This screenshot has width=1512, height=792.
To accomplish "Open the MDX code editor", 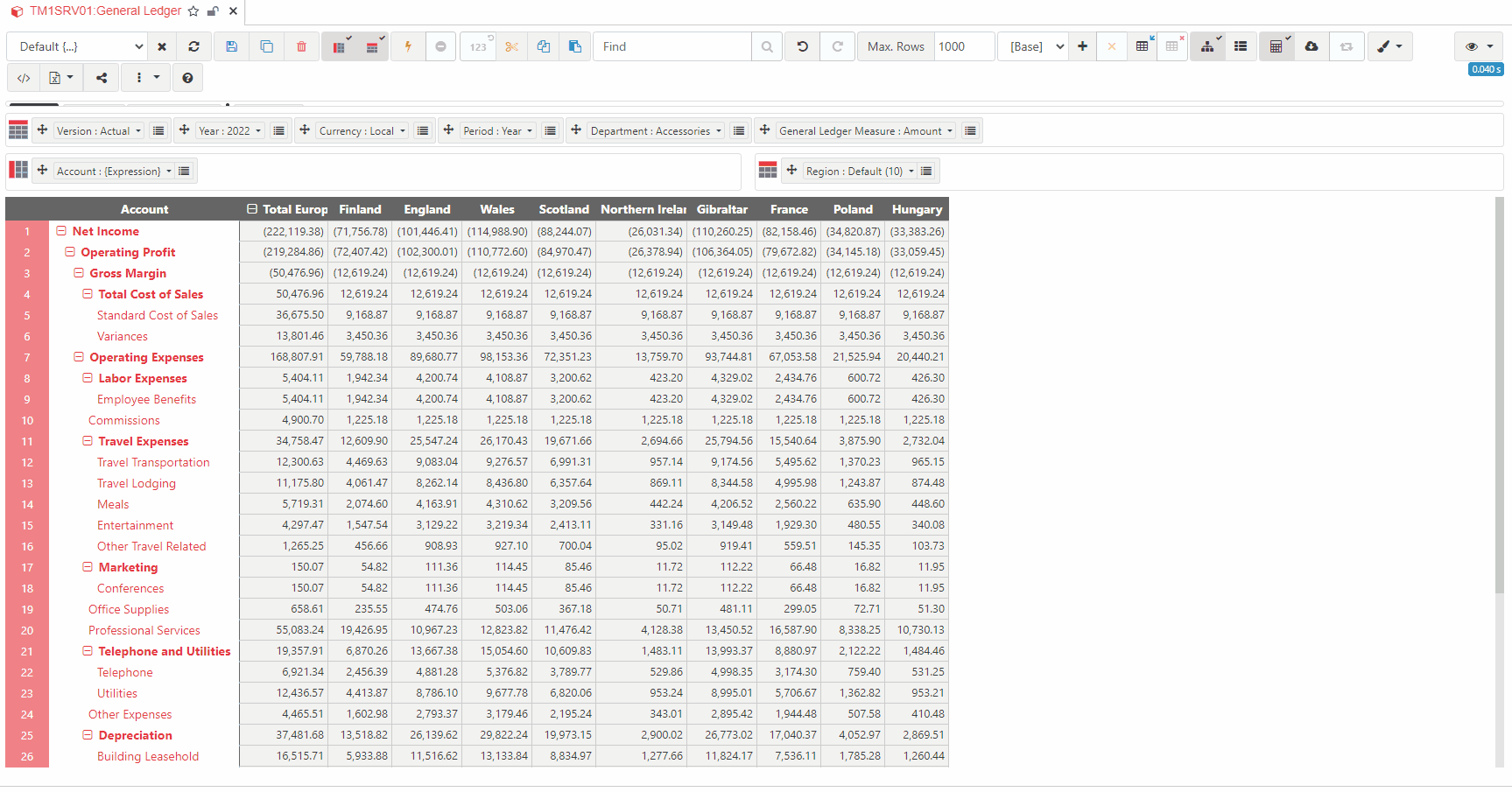I will point(23,77).
